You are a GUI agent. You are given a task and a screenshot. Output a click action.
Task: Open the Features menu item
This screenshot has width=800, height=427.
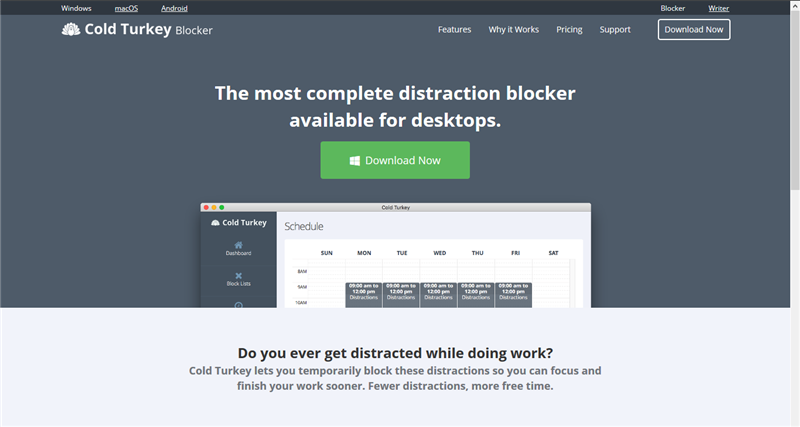[x=454, y=30]
